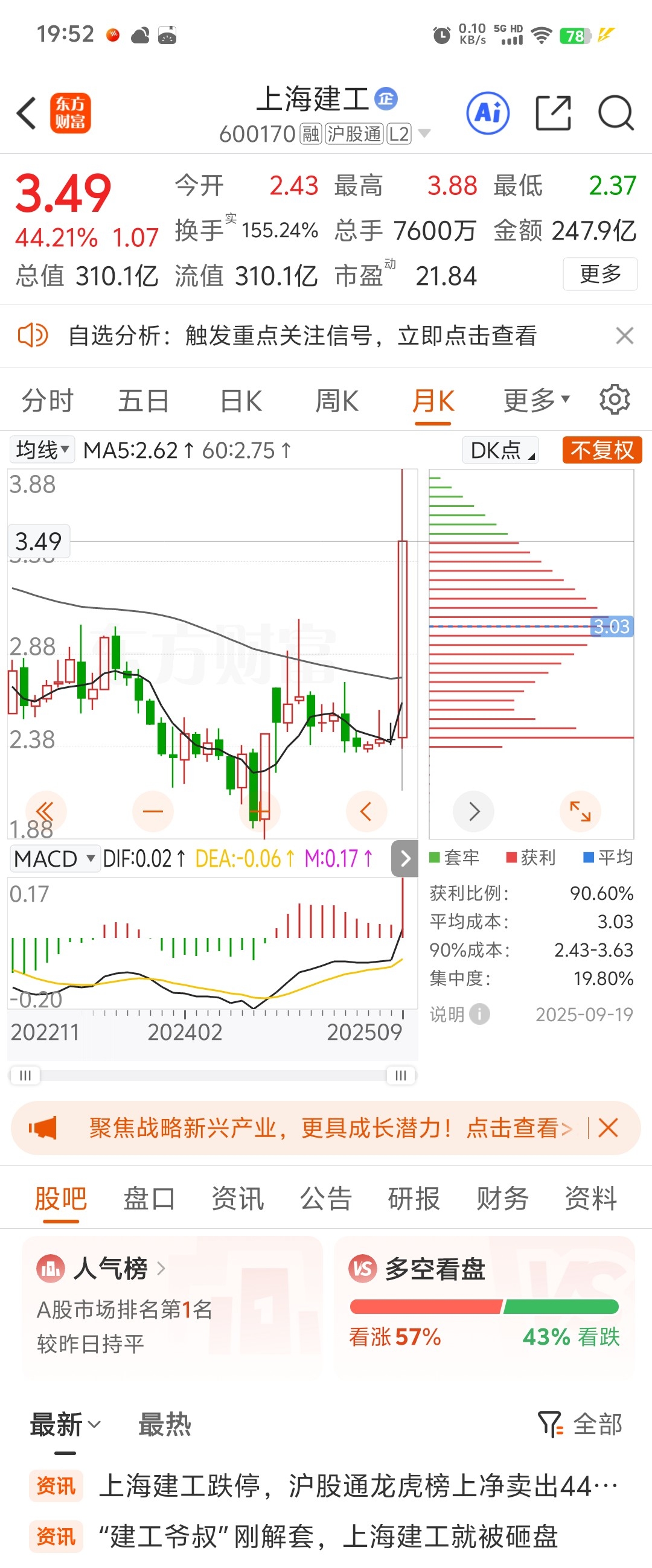Expand 更多 quote details button
Image resolution: width=652 pixels, height=1568 pixels.
click(x=600, y=274)
